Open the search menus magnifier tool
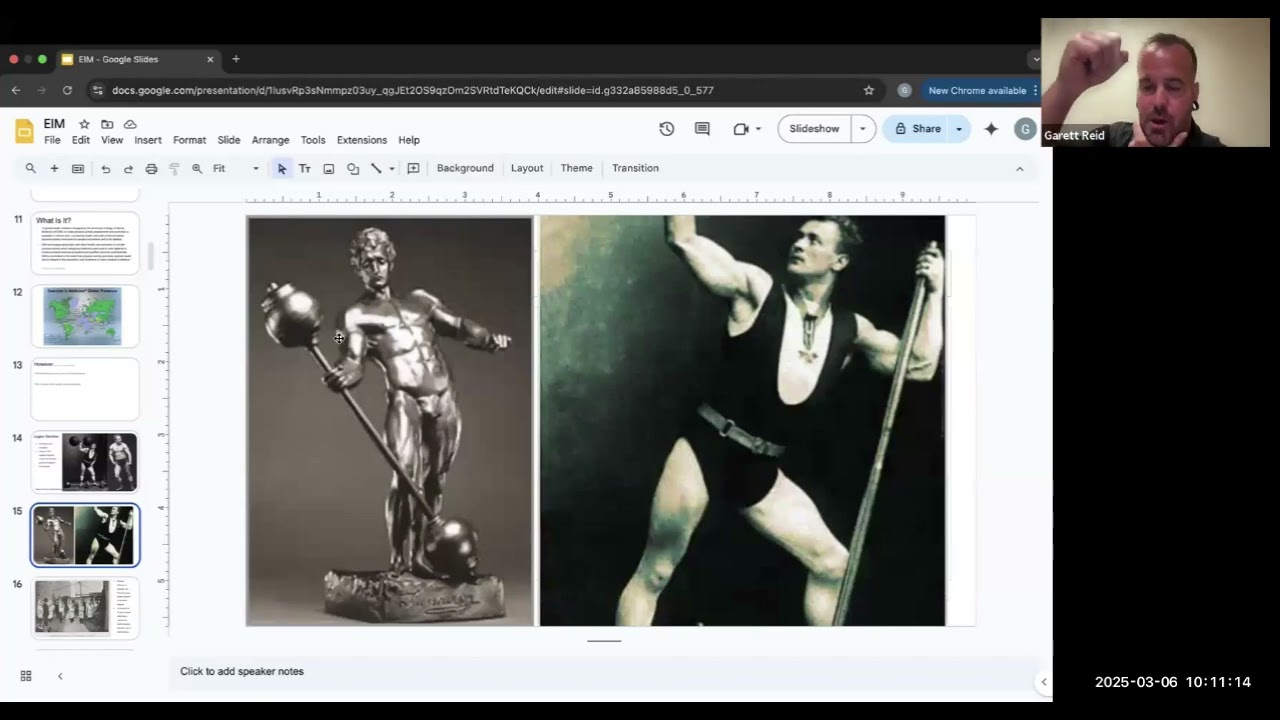1280x720 pixels. click(31, 168)
